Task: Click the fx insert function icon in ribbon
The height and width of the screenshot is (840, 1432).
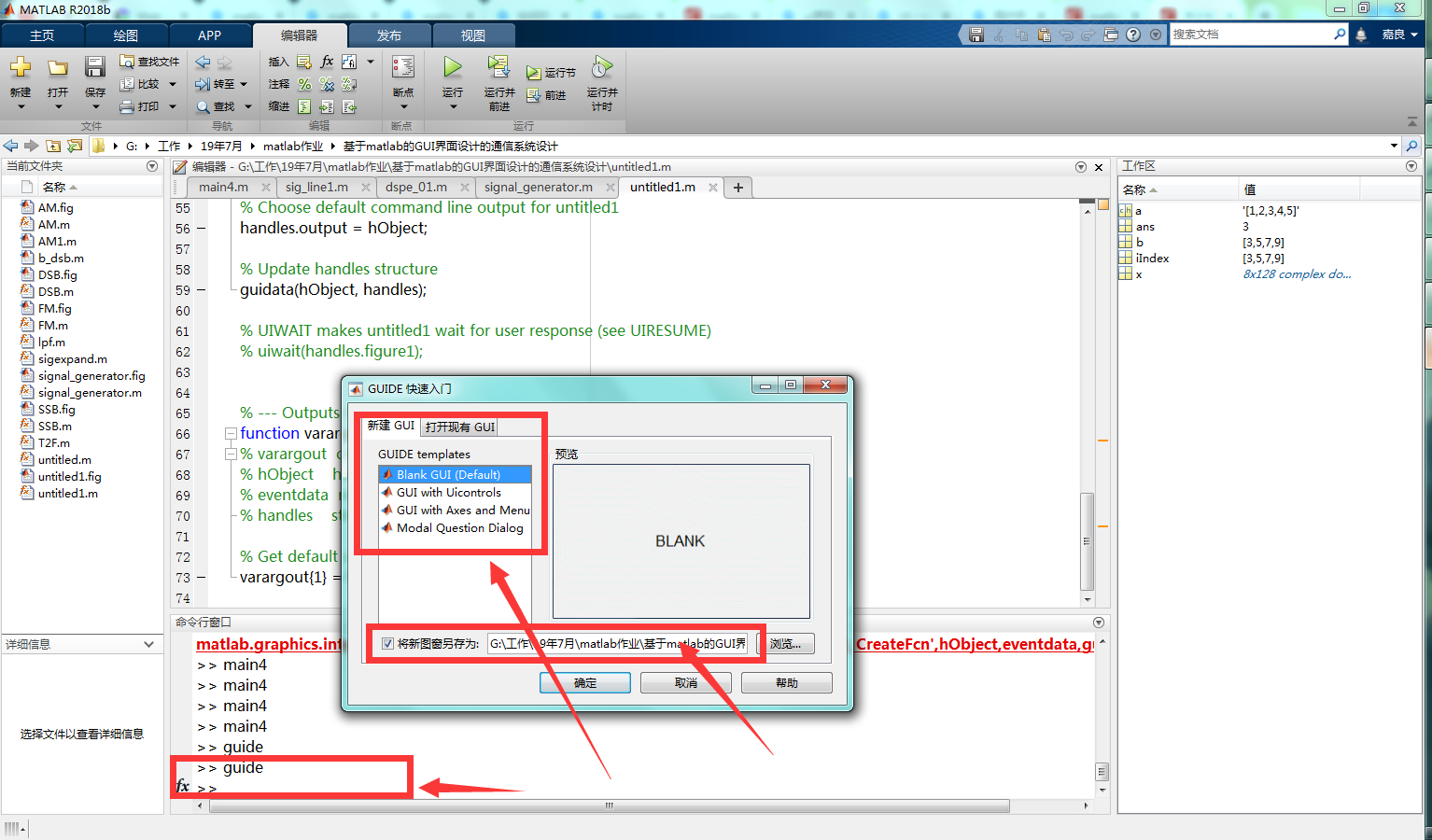Action: [x=327, y=62]
